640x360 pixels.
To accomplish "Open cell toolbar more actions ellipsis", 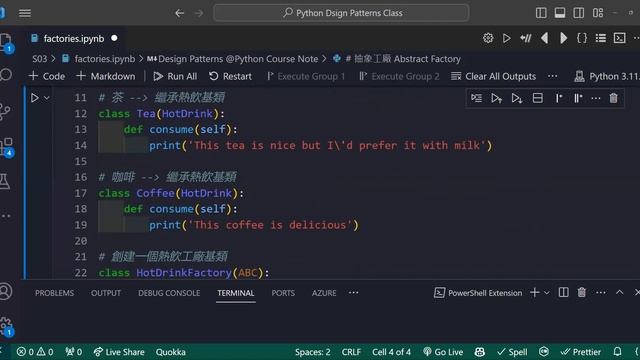I will 596,98.
